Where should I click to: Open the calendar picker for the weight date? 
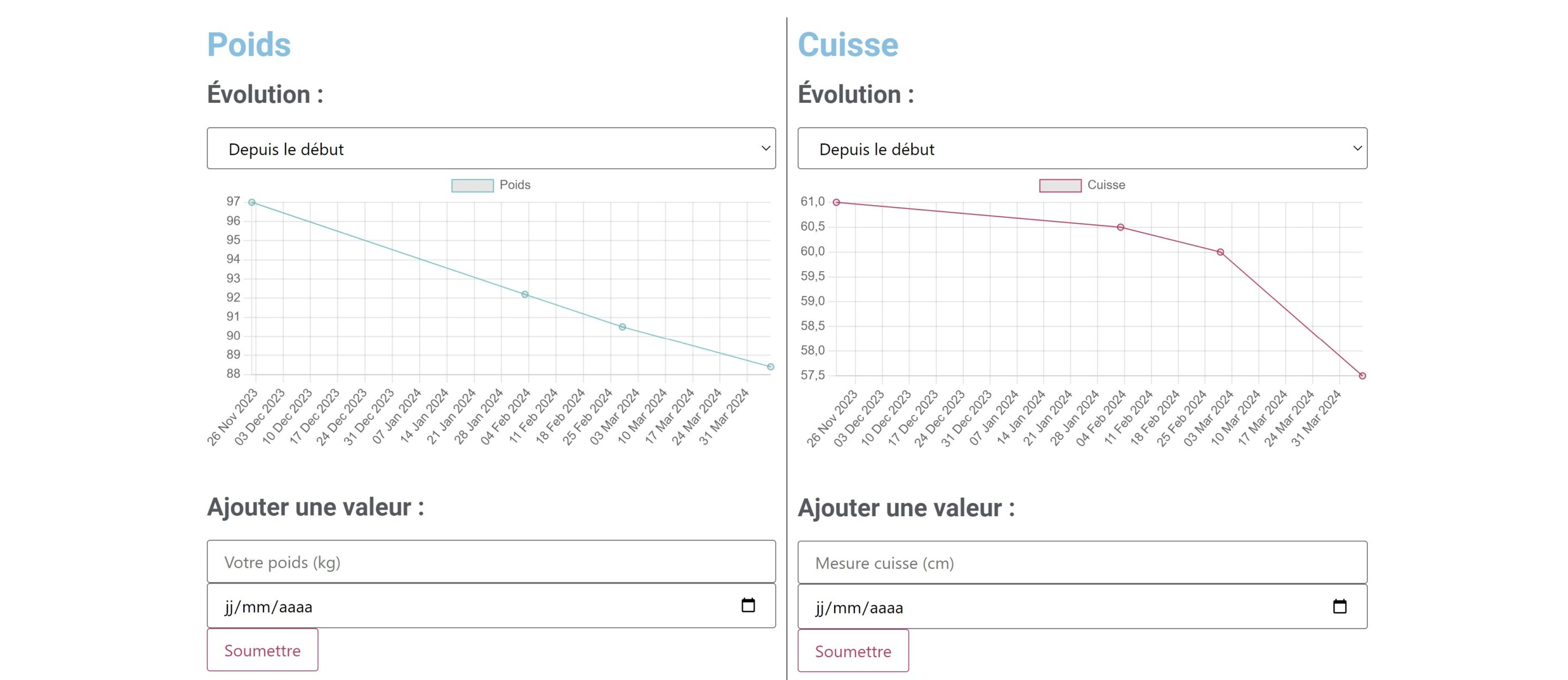click(x=749, y=605)
